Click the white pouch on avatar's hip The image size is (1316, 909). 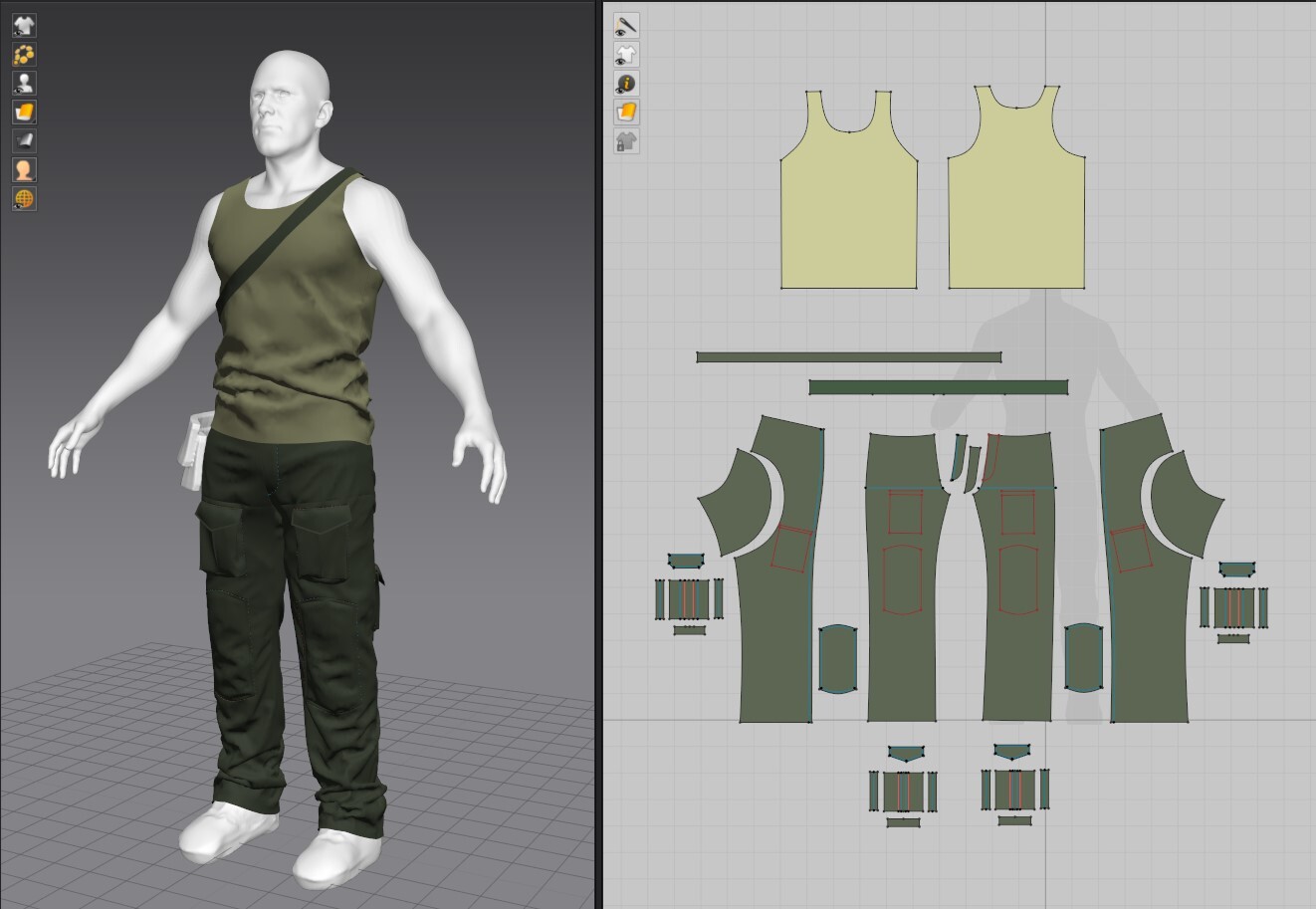(192, 448)
